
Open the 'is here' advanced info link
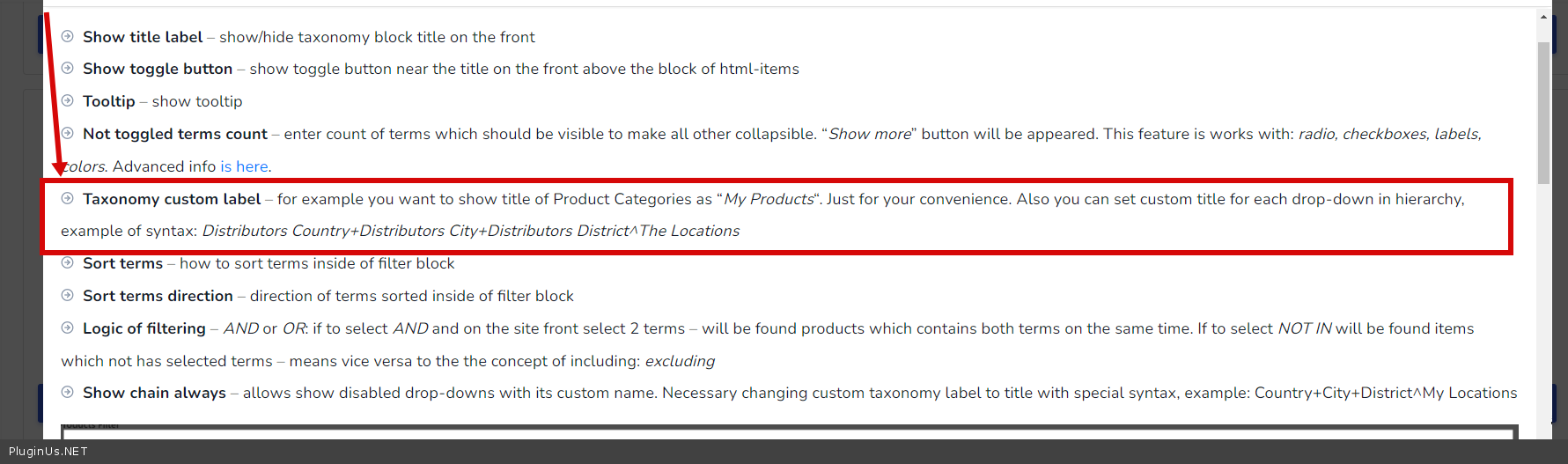point(244,166)
